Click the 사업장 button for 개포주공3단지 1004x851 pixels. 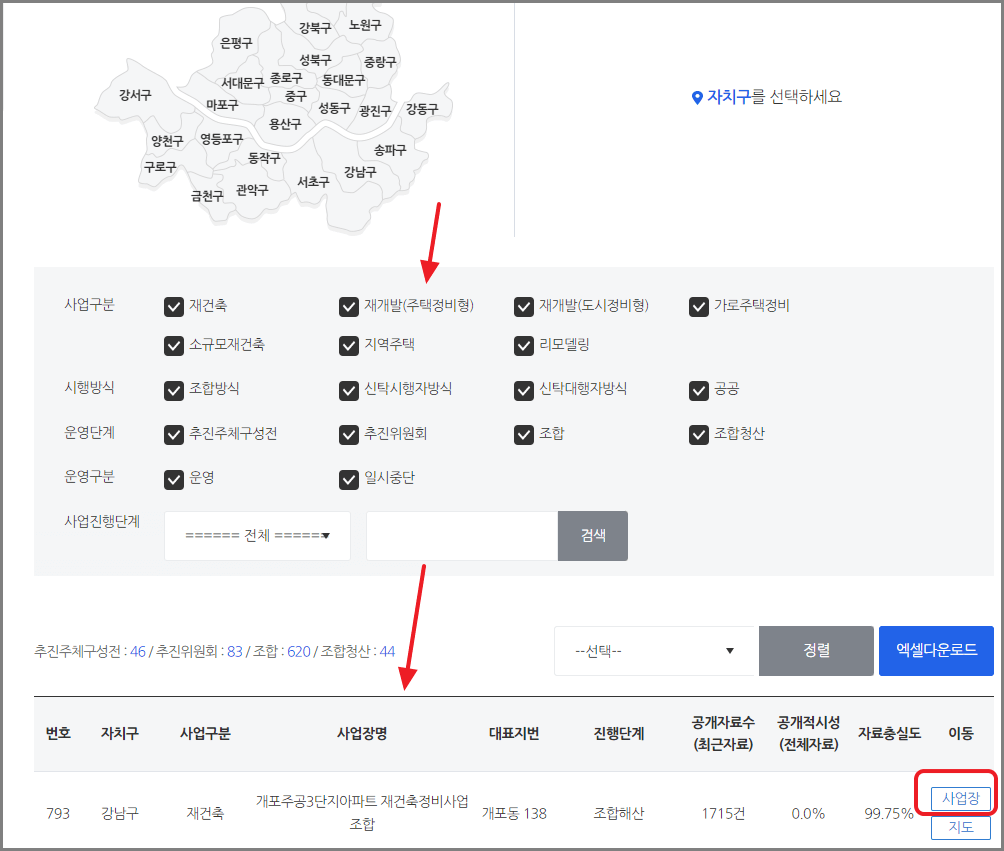pos(960,798)
